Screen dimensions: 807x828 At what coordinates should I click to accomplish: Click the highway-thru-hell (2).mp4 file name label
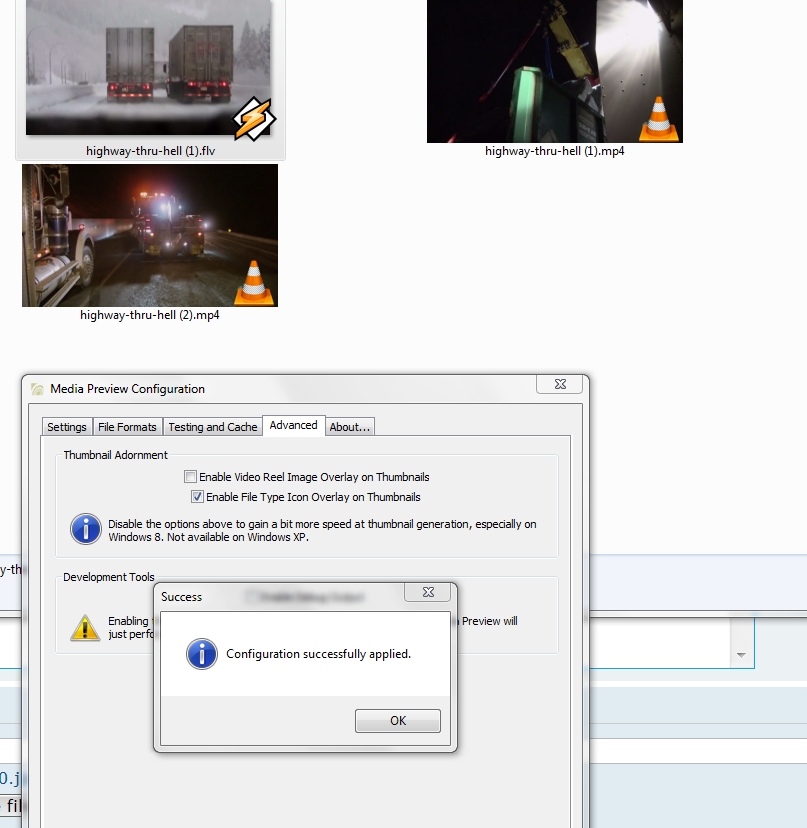click(150, 315)
